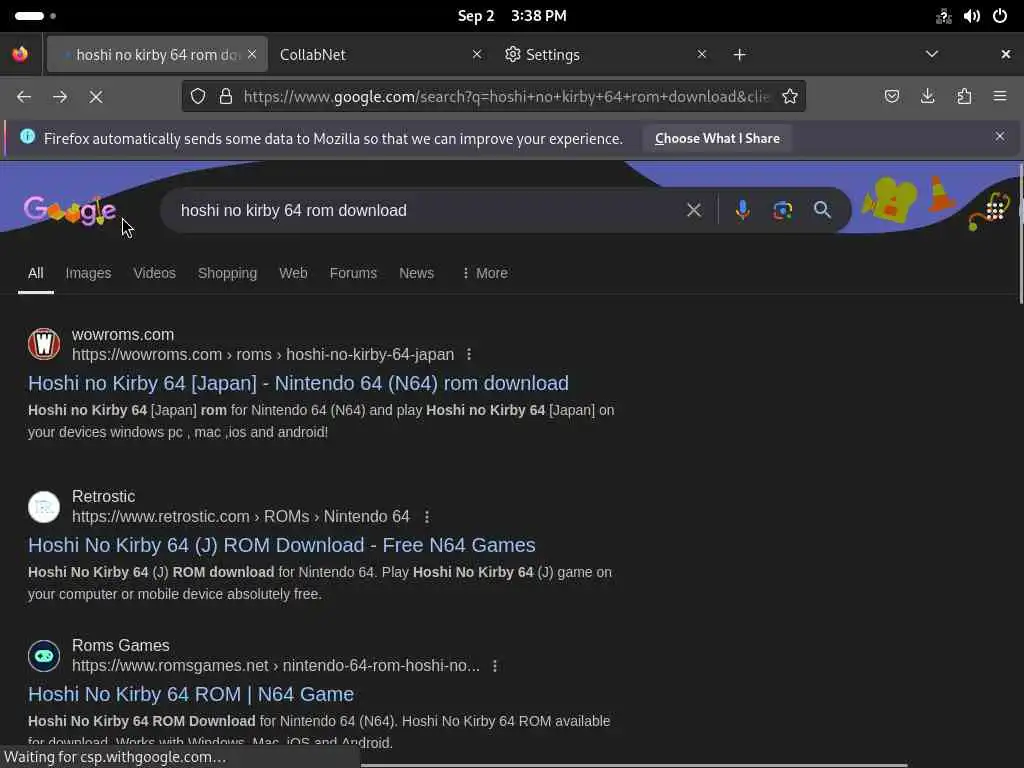The height and width of the screenshot is (768, 1024).
Task: Open the Extensions puzzle icon
Action: click(x=964, y=97)
